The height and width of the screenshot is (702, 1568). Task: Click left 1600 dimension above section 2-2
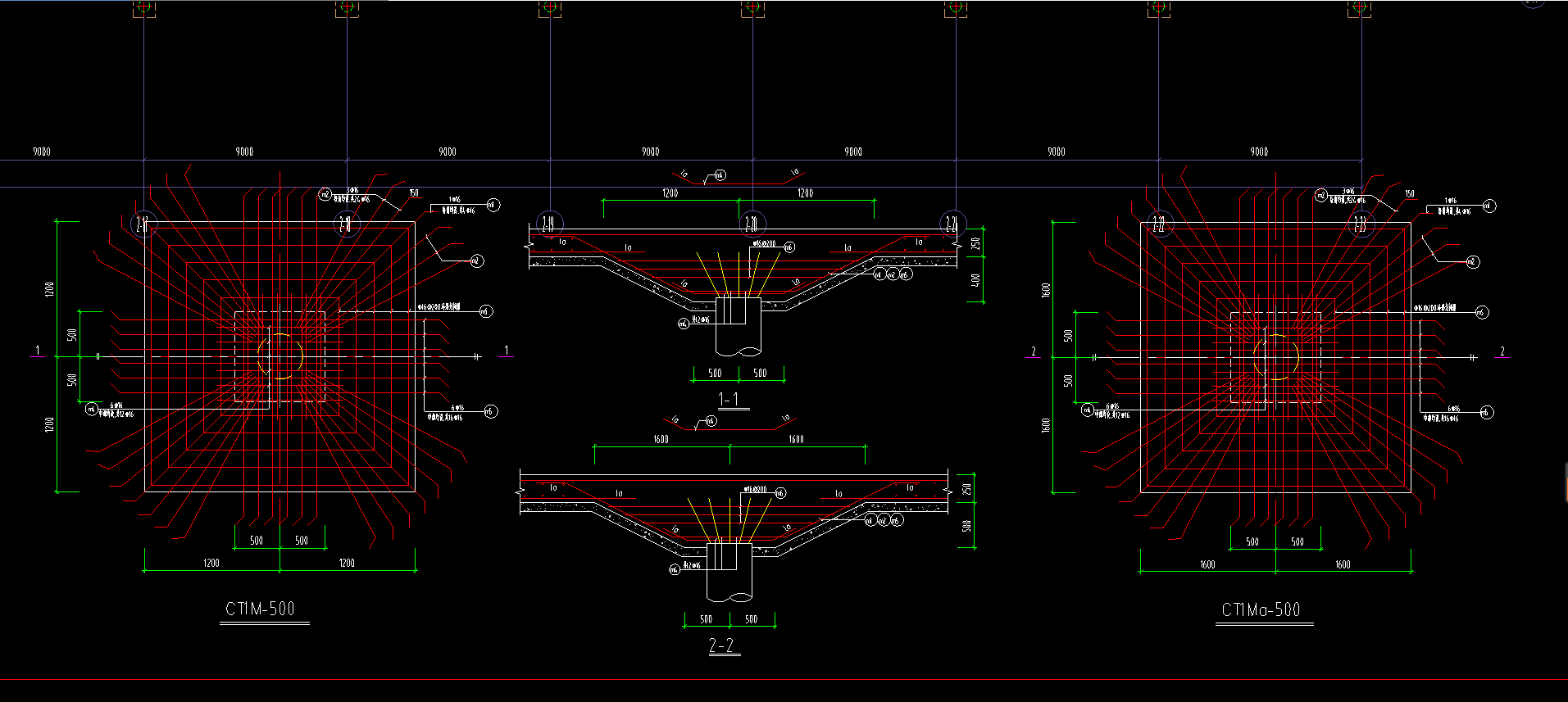tap(661, 440)
